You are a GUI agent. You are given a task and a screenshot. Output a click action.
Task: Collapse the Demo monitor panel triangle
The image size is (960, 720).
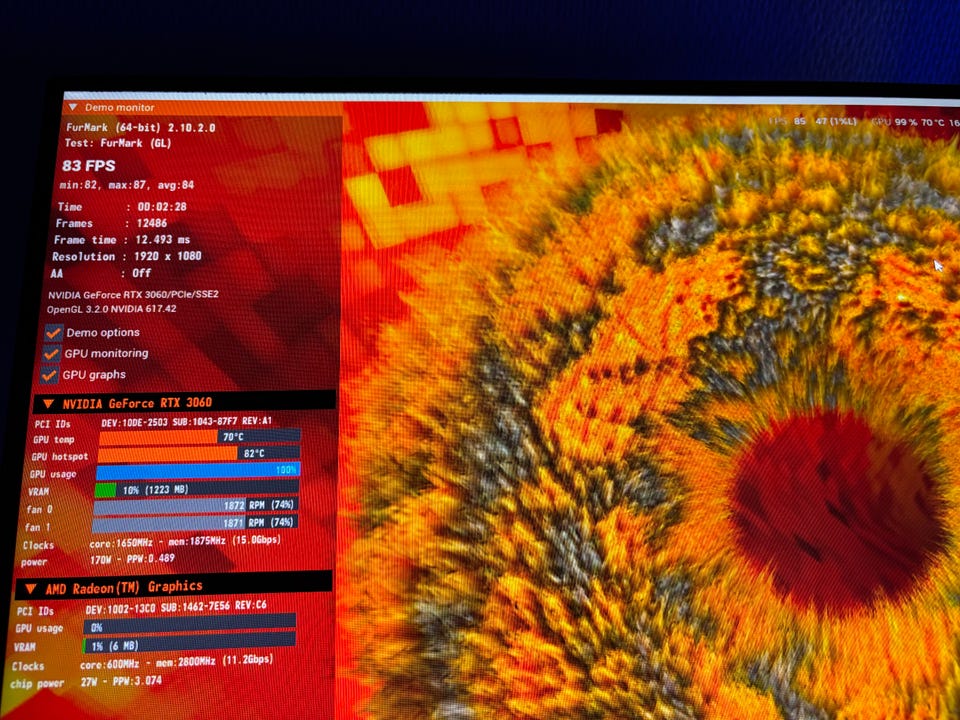pos(73,107)
